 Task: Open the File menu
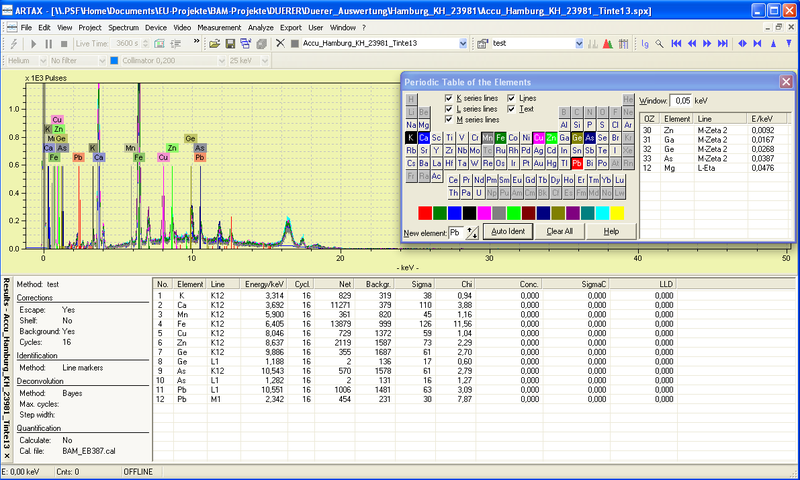tap(26, 28)
